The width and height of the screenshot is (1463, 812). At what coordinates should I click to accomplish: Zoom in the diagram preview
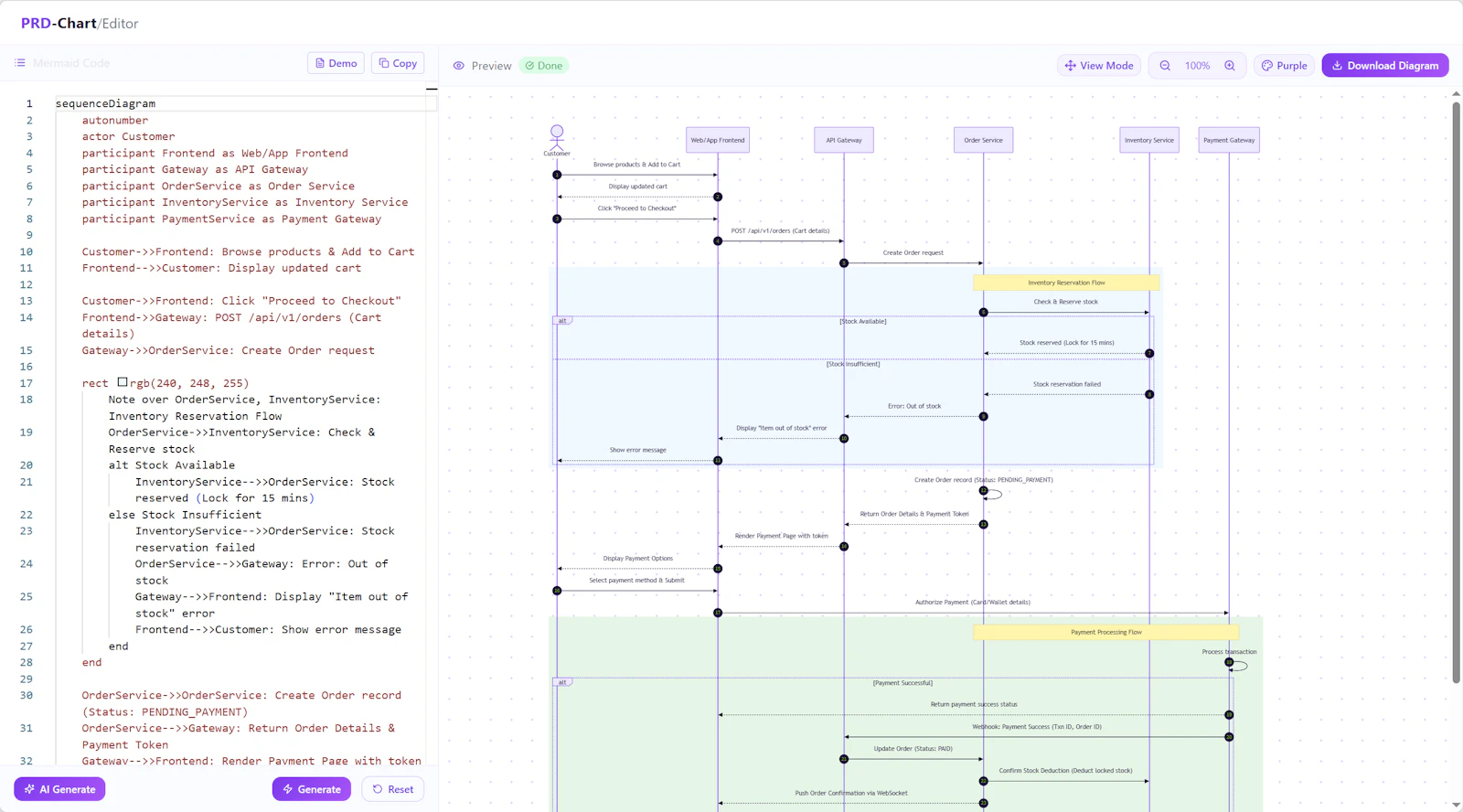pos(1230,66)
